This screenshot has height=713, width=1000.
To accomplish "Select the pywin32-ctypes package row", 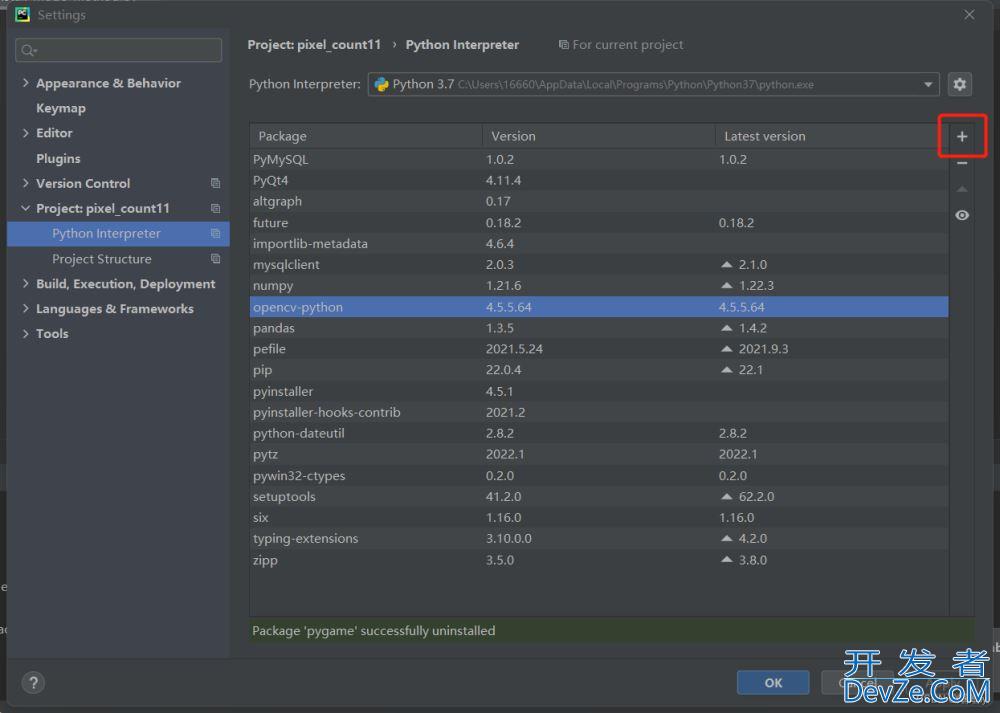I will click(x=599, y=476).
